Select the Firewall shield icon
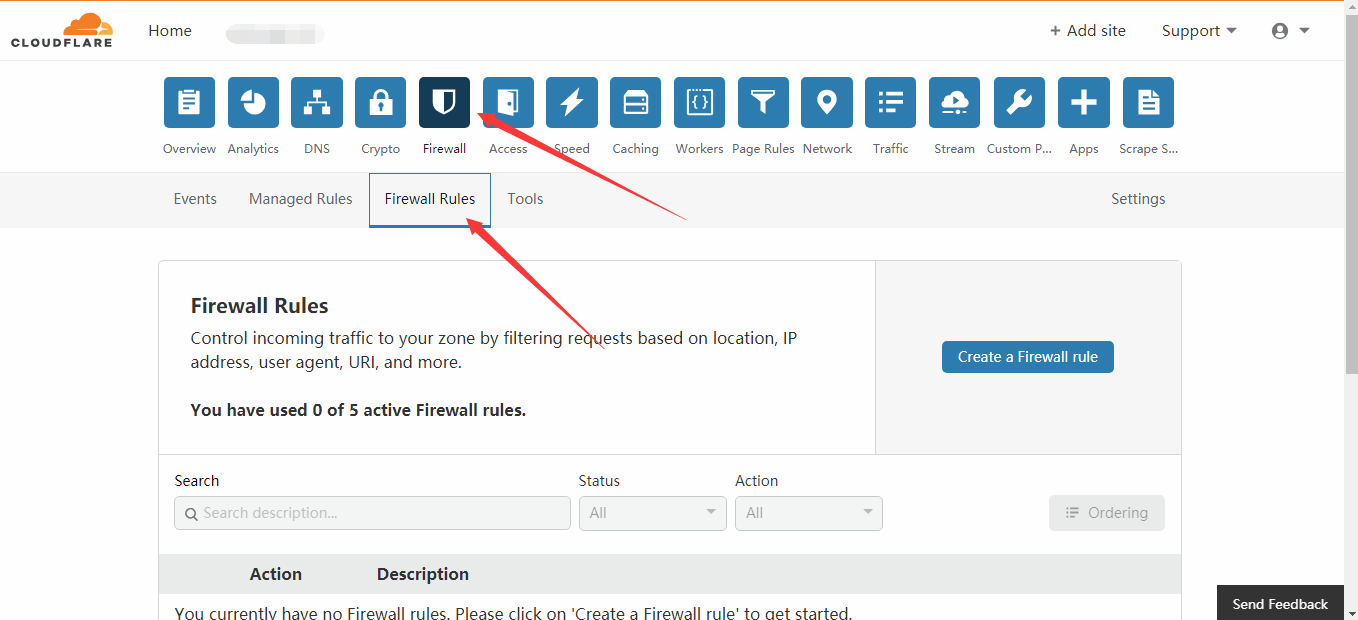Image resolution: width=1358 pixels, height=620 pixels. coord(444,103)
